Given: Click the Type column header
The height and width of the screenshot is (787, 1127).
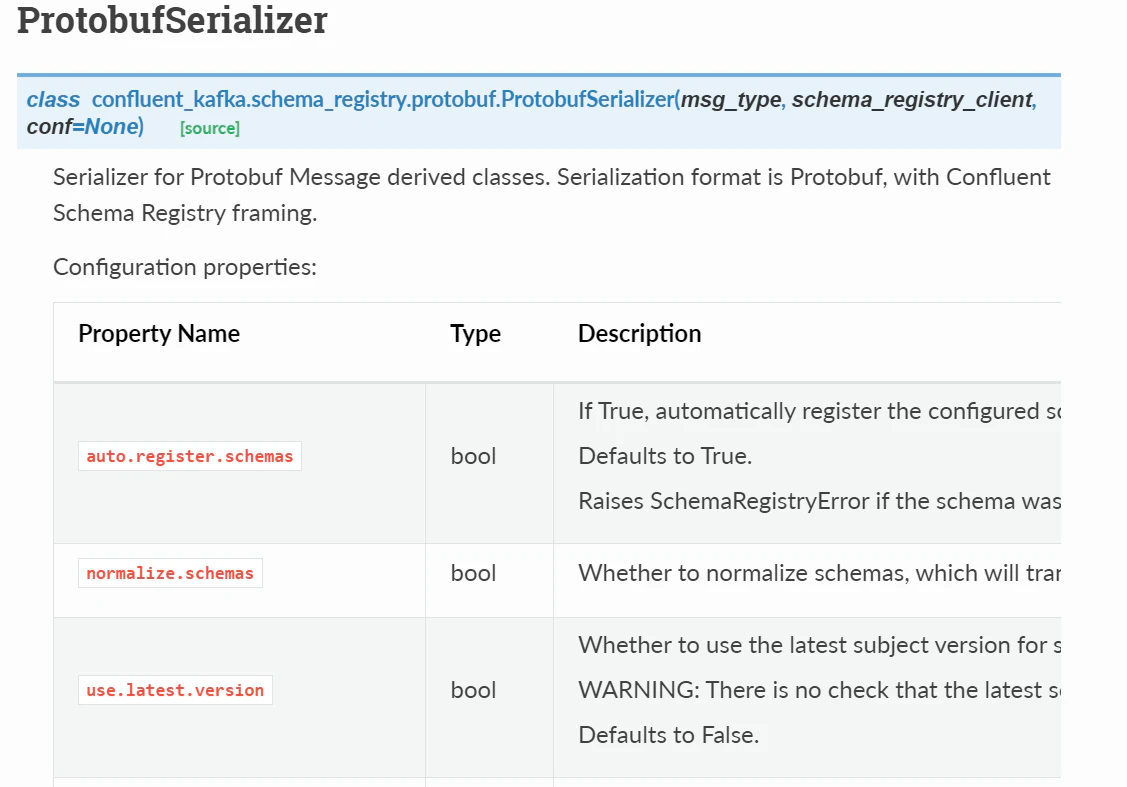Looking at the screenshot, I should point(475,333).
